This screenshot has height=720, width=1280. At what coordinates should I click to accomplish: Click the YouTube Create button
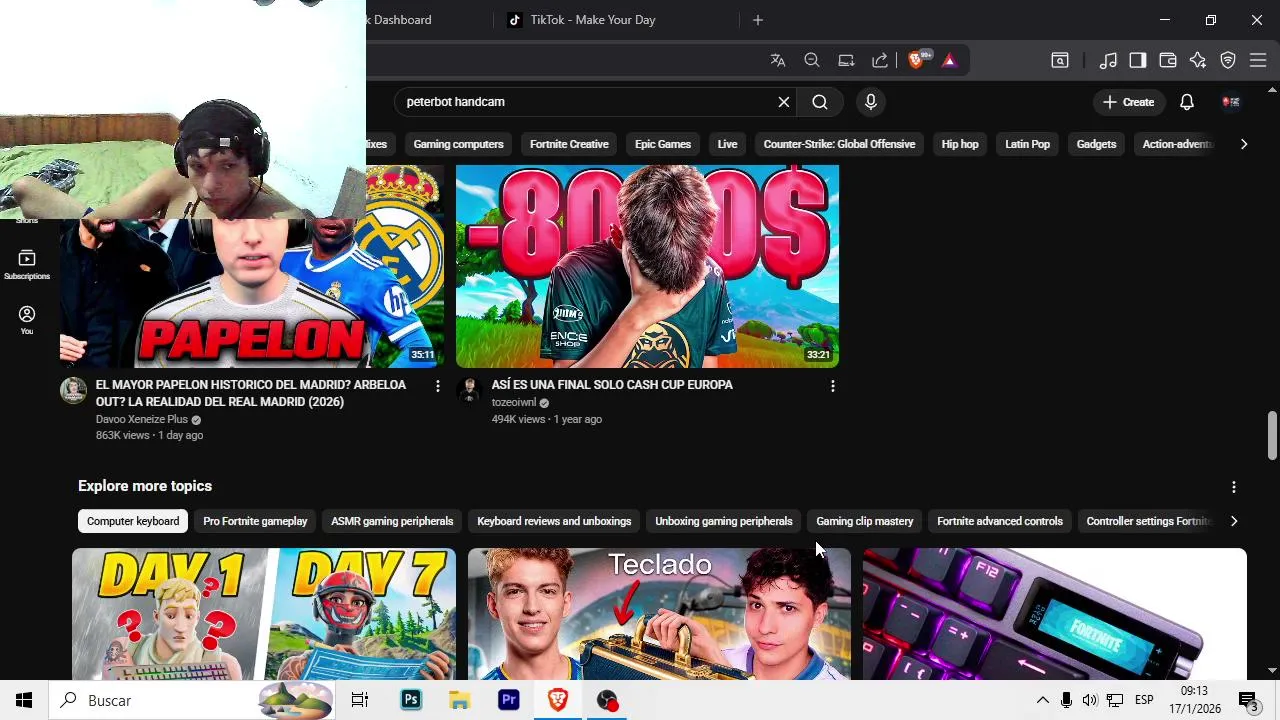pos(1129,102)
